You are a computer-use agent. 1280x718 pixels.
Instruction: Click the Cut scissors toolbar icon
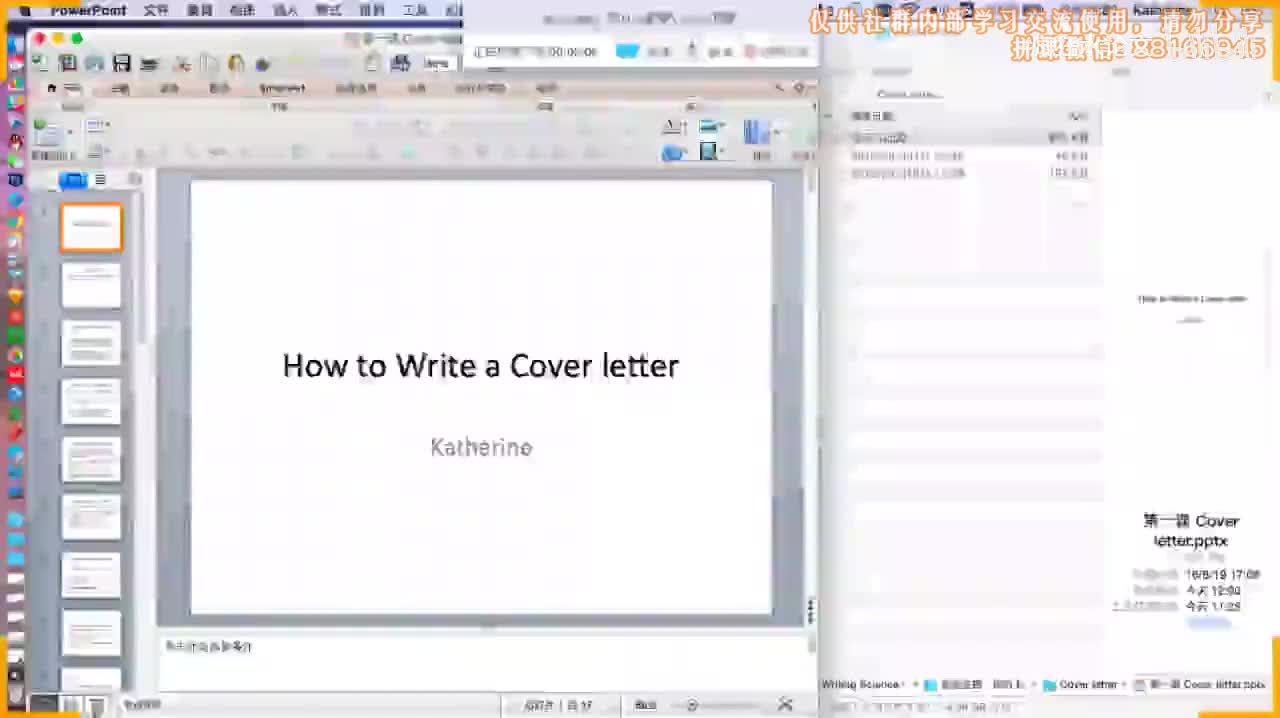[x=182, y=63]
